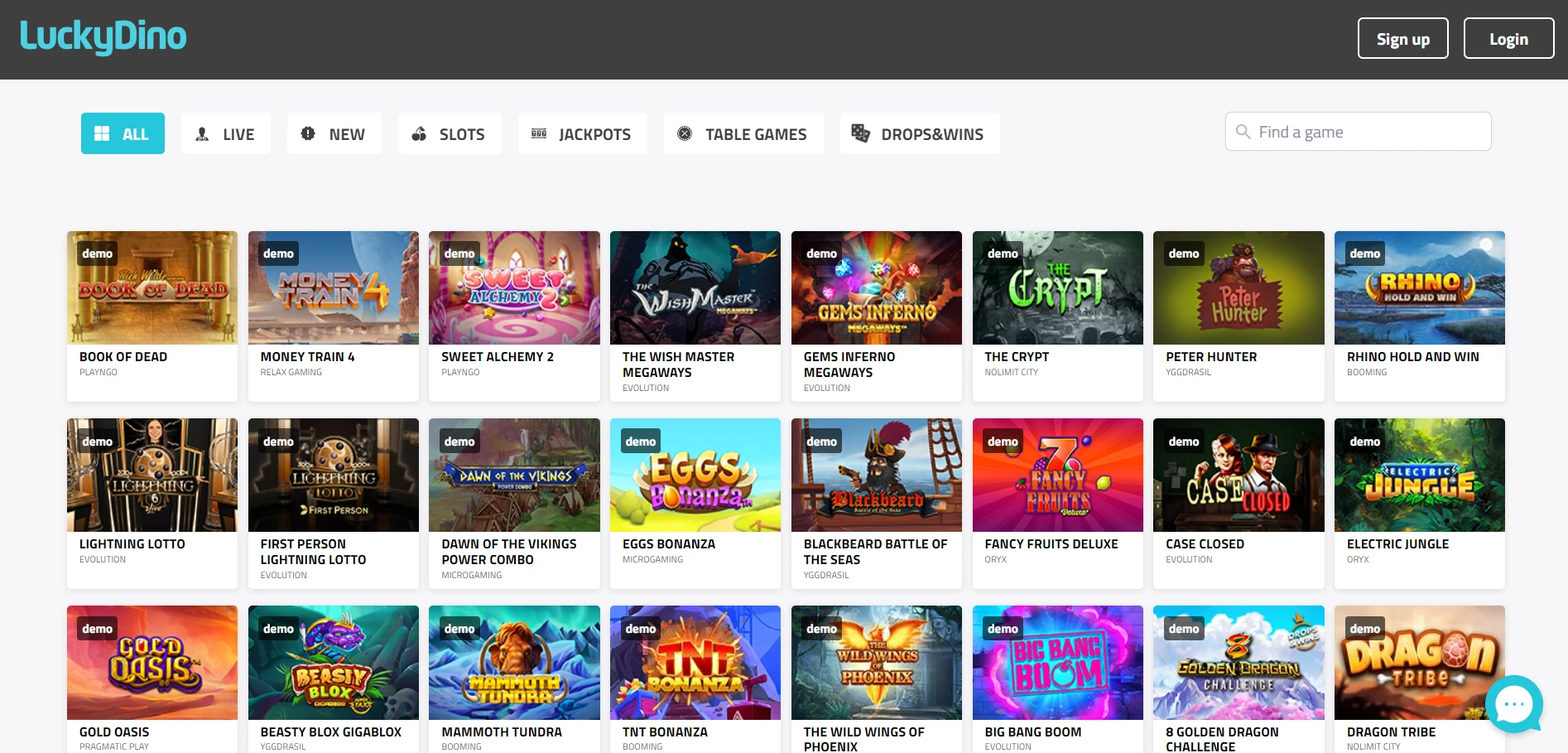1568x753 pixels.
Task: Click the DRAGON TRIBE title
Action: point(1392,732)
